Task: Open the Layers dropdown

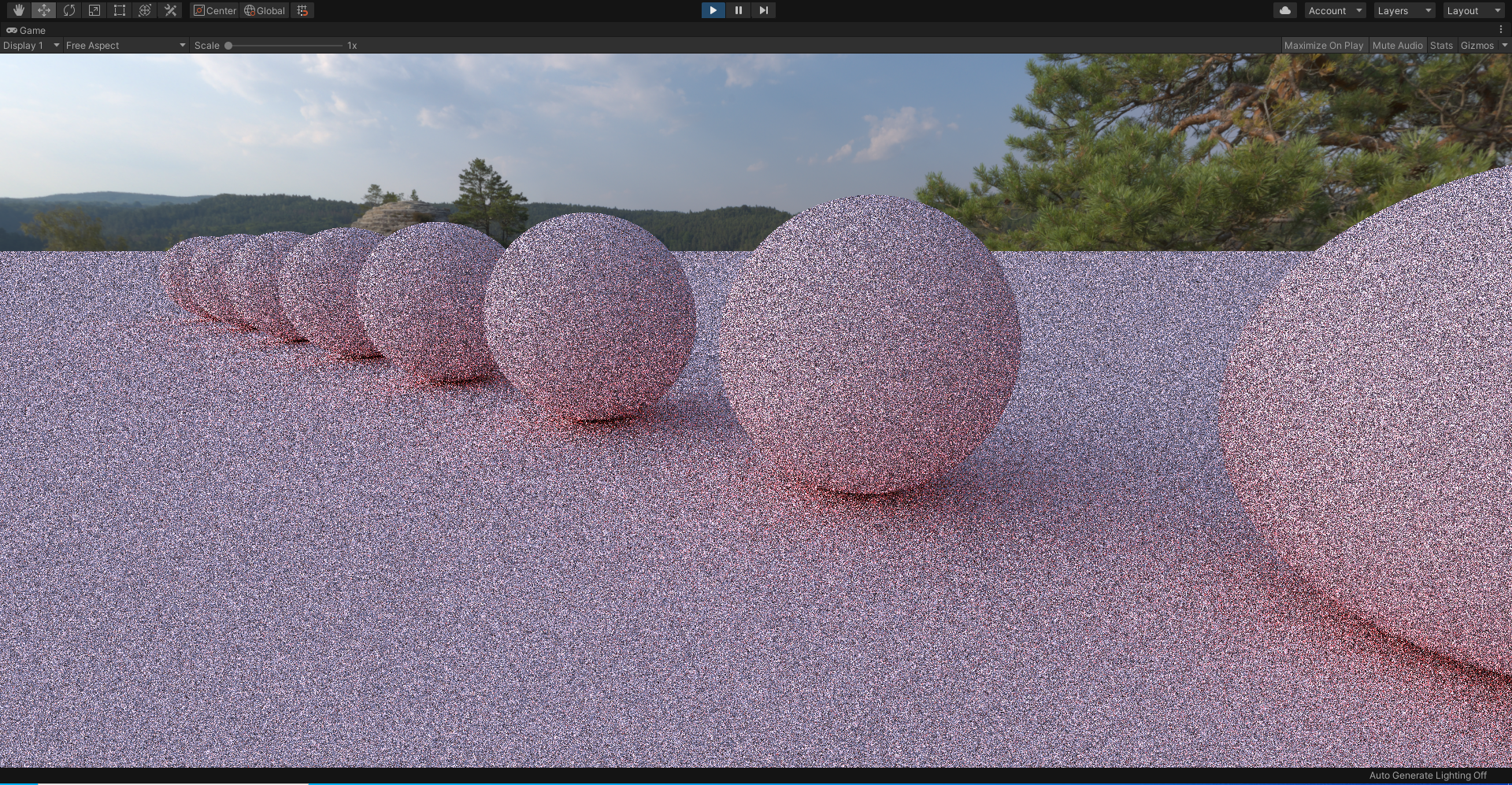Action: point(1404,10)
